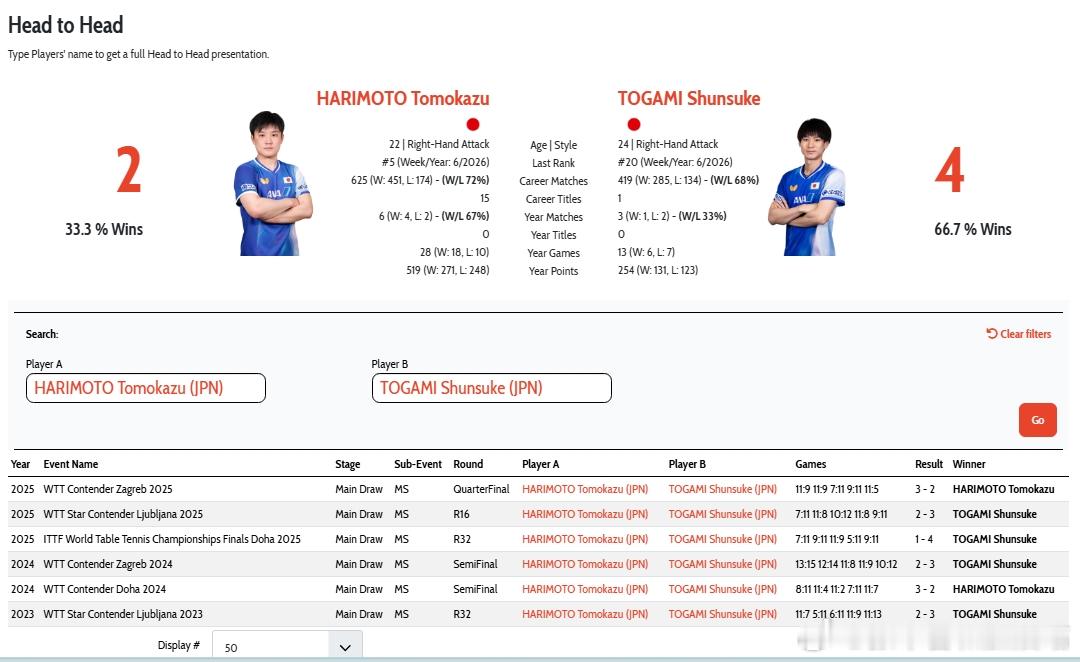
Task: Click the 33.3 % Wins text
Action: tap(104, 229)
